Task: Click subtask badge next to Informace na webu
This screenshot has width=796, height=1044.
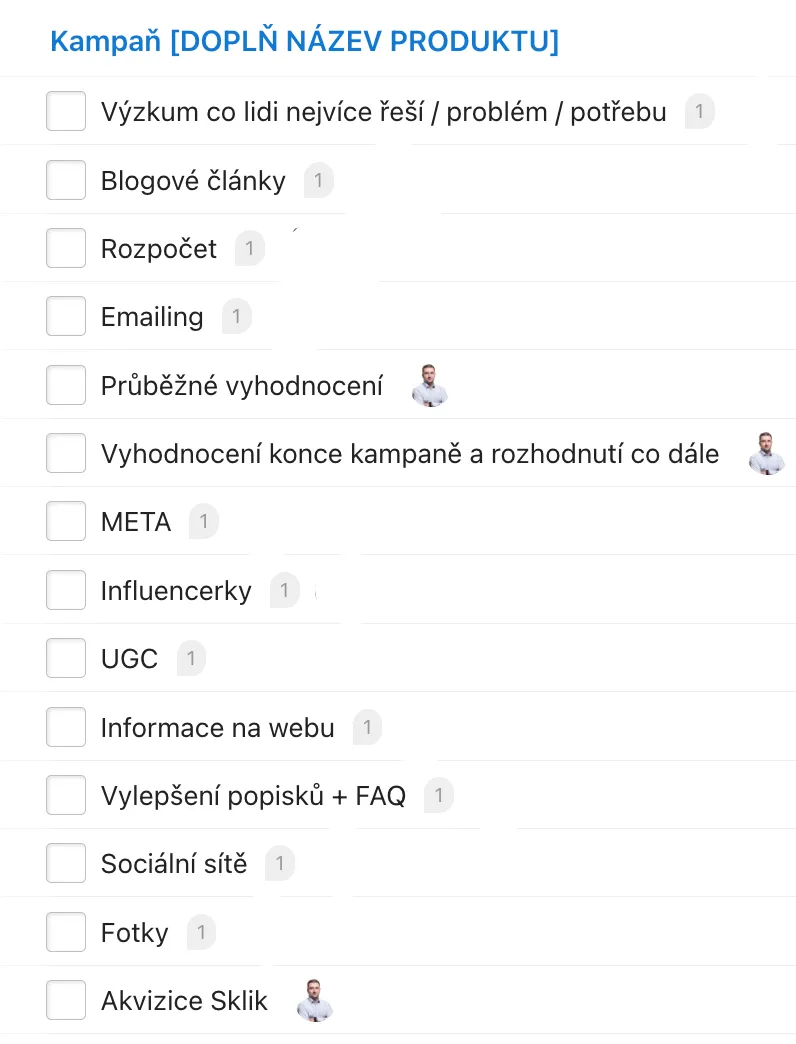Action: [x=367, y=728]
